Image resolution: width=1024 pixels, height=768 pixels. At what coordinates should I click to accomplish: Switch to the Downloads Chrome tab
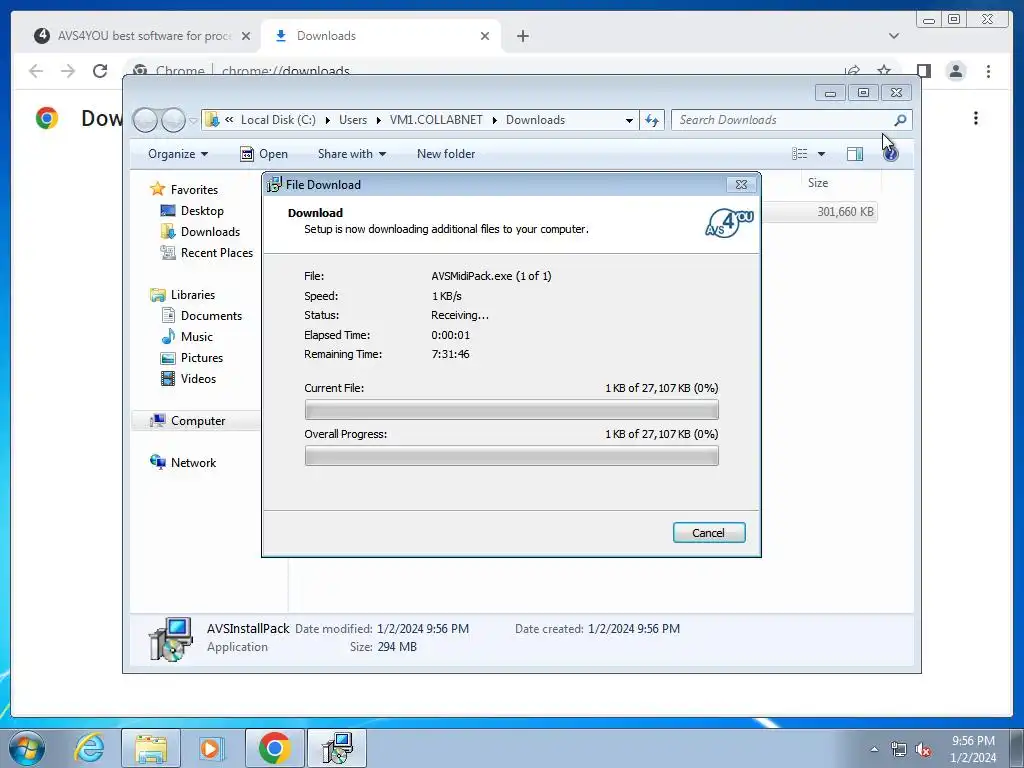pos(381,36)
